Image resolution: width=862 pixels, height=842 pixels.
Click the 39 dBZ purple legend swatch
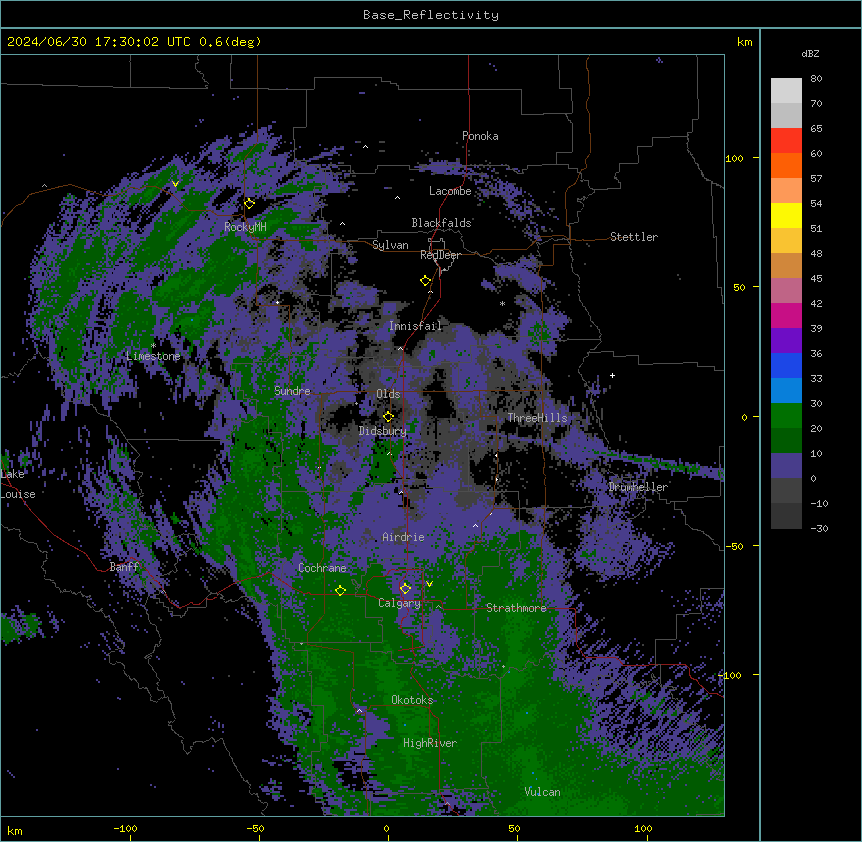pyautogui.click(x=786, y=340)
